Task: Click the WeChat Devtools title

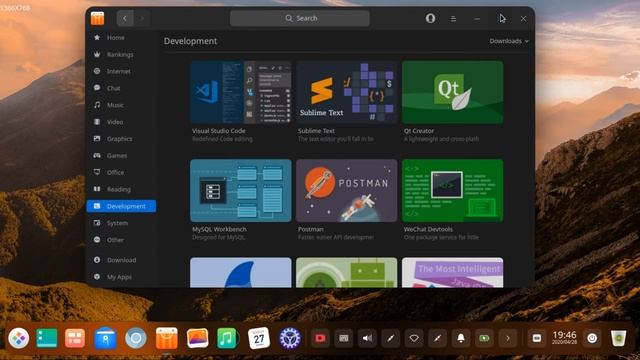Action: click(x=428, y=229)
